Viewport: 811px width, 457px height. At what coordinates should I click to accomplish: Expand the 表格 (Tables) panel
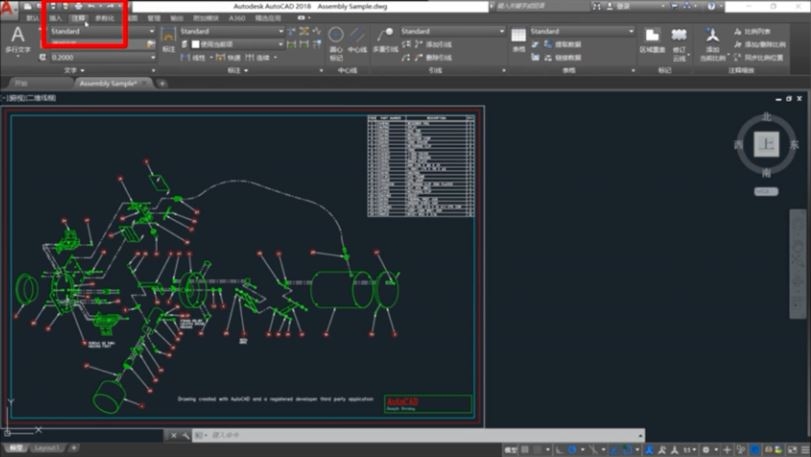pos(569,70)
